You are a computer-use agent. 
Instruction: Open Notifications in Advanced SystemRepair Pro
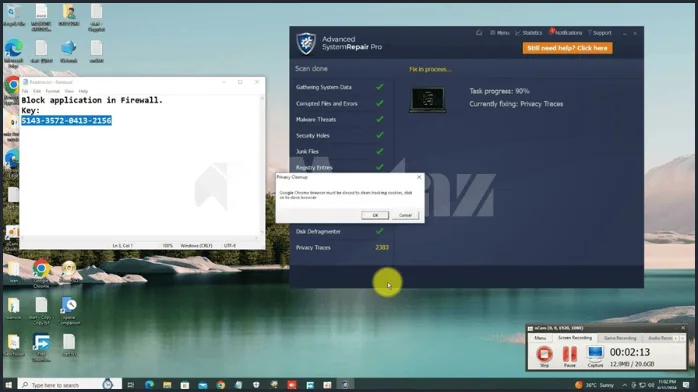click(x=566, y=32)
